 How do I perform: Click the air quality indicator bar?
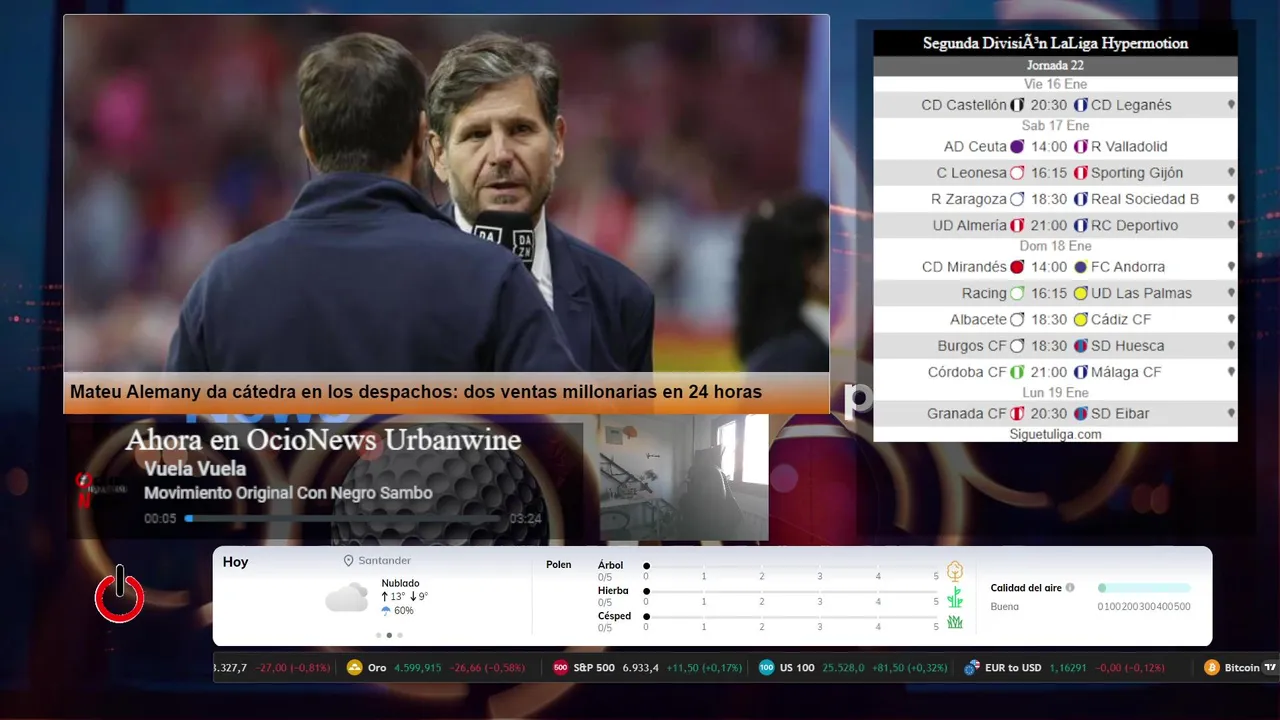[1144, 588]
